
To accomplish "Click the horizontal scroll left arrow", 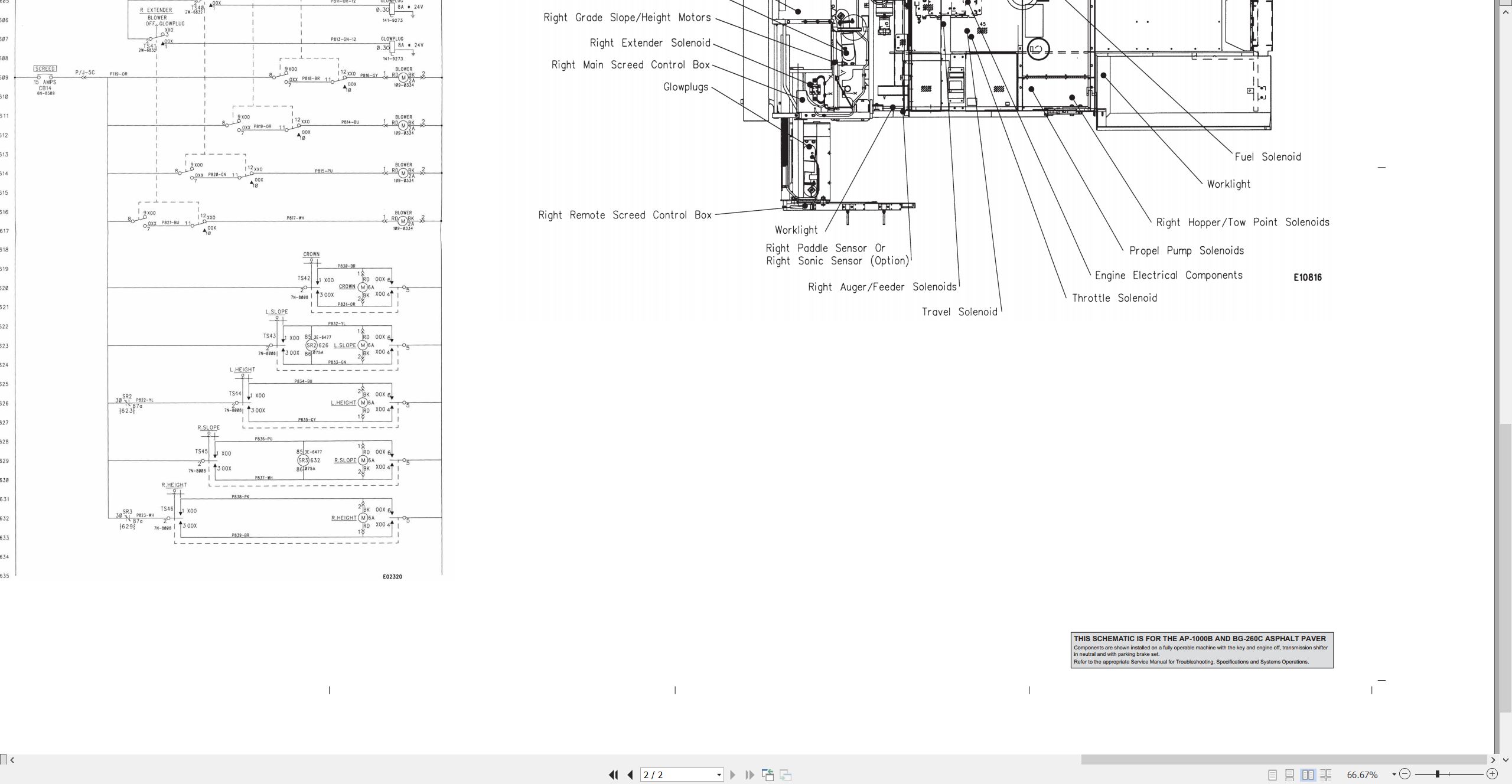I will tap(12, 760).
